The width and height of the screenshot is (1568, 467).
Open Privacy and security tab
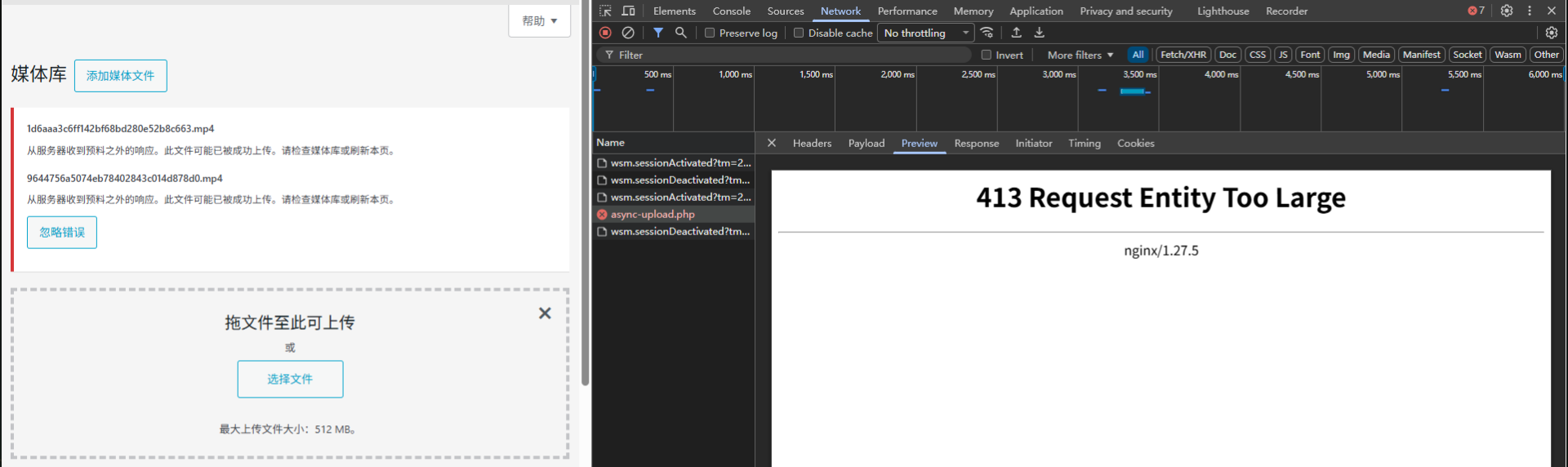(x=1126, y=11)
